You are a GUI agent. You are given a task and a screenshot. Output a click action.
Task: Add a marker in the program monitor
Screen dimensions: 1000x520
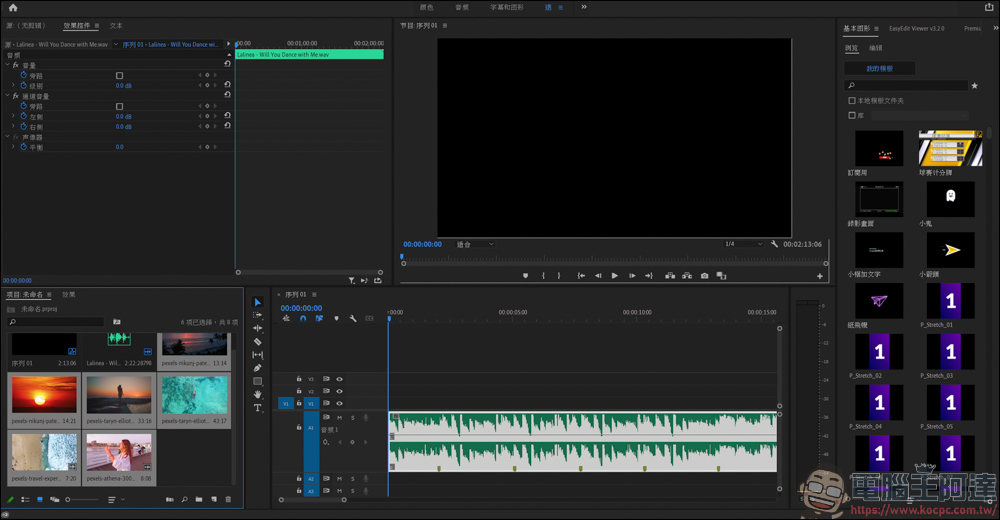(x=526, y=276)
